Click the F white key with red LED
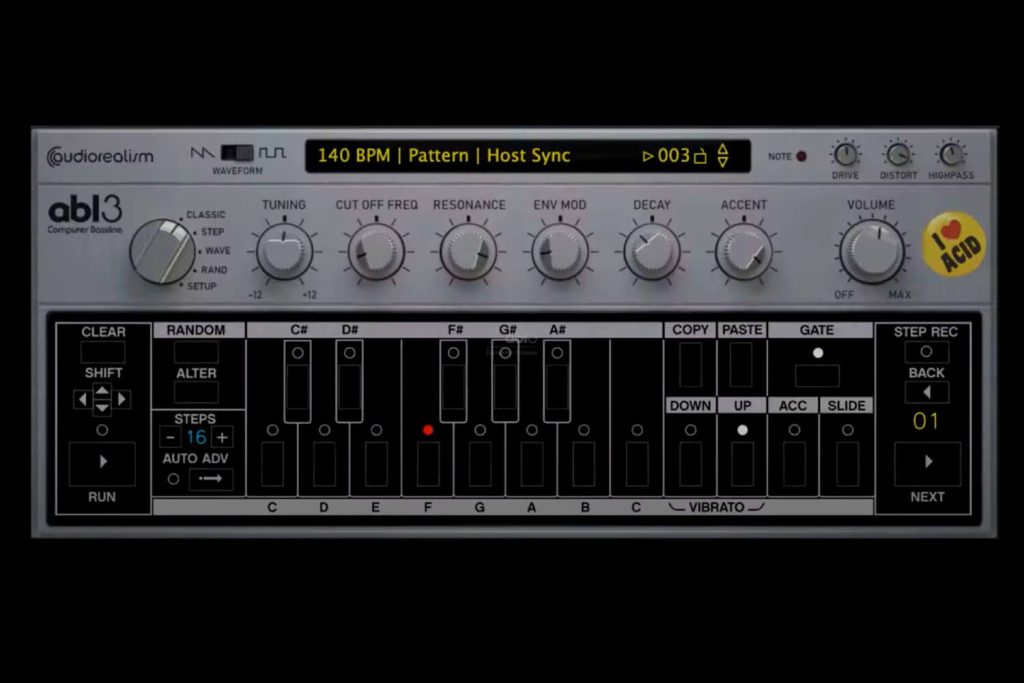1024x683 pixels. tap(428, 464)
